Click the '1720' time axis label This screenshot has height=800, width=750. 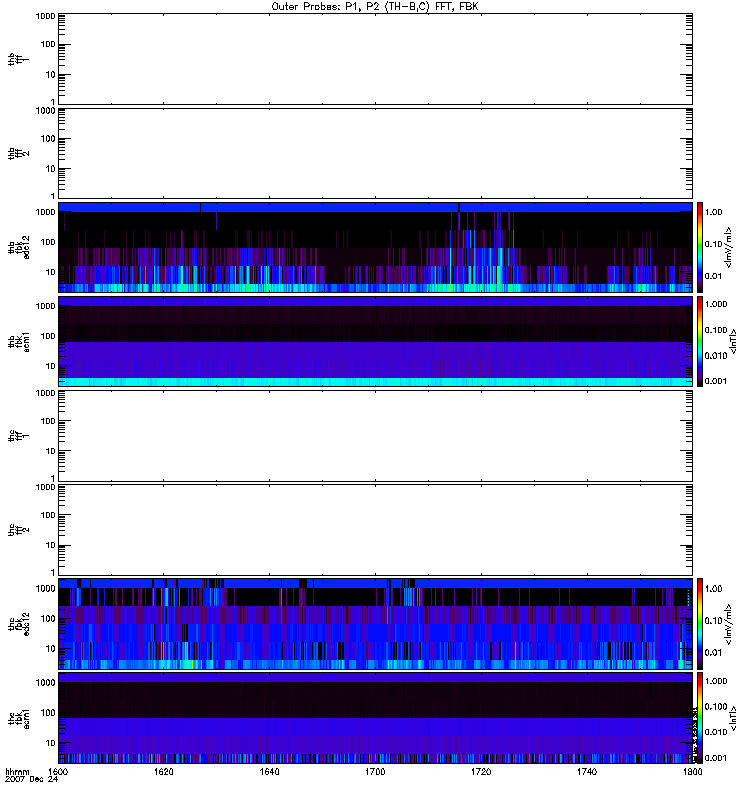pos(481,772)
